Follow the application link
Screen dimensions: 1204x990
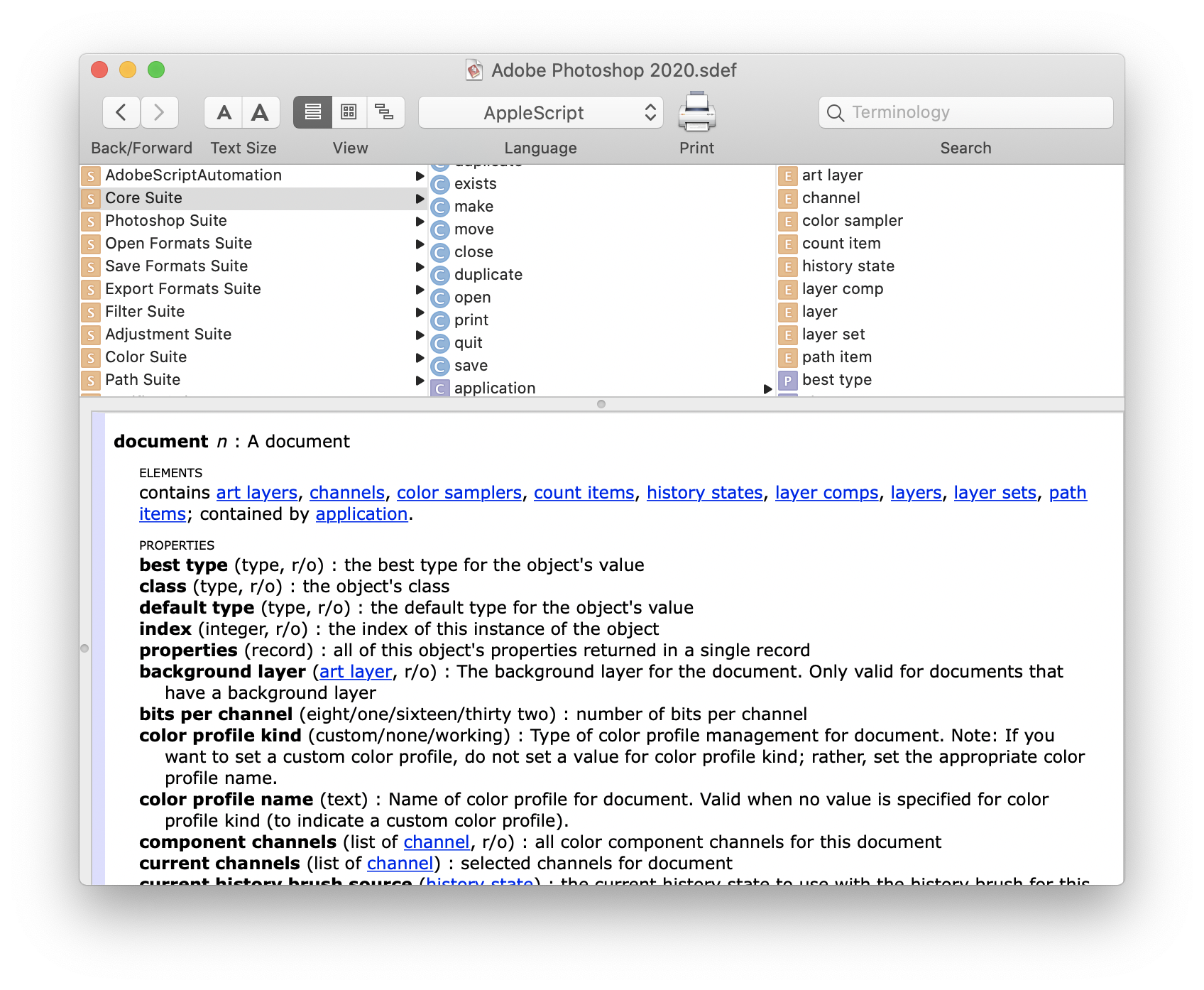click(362, 514)
